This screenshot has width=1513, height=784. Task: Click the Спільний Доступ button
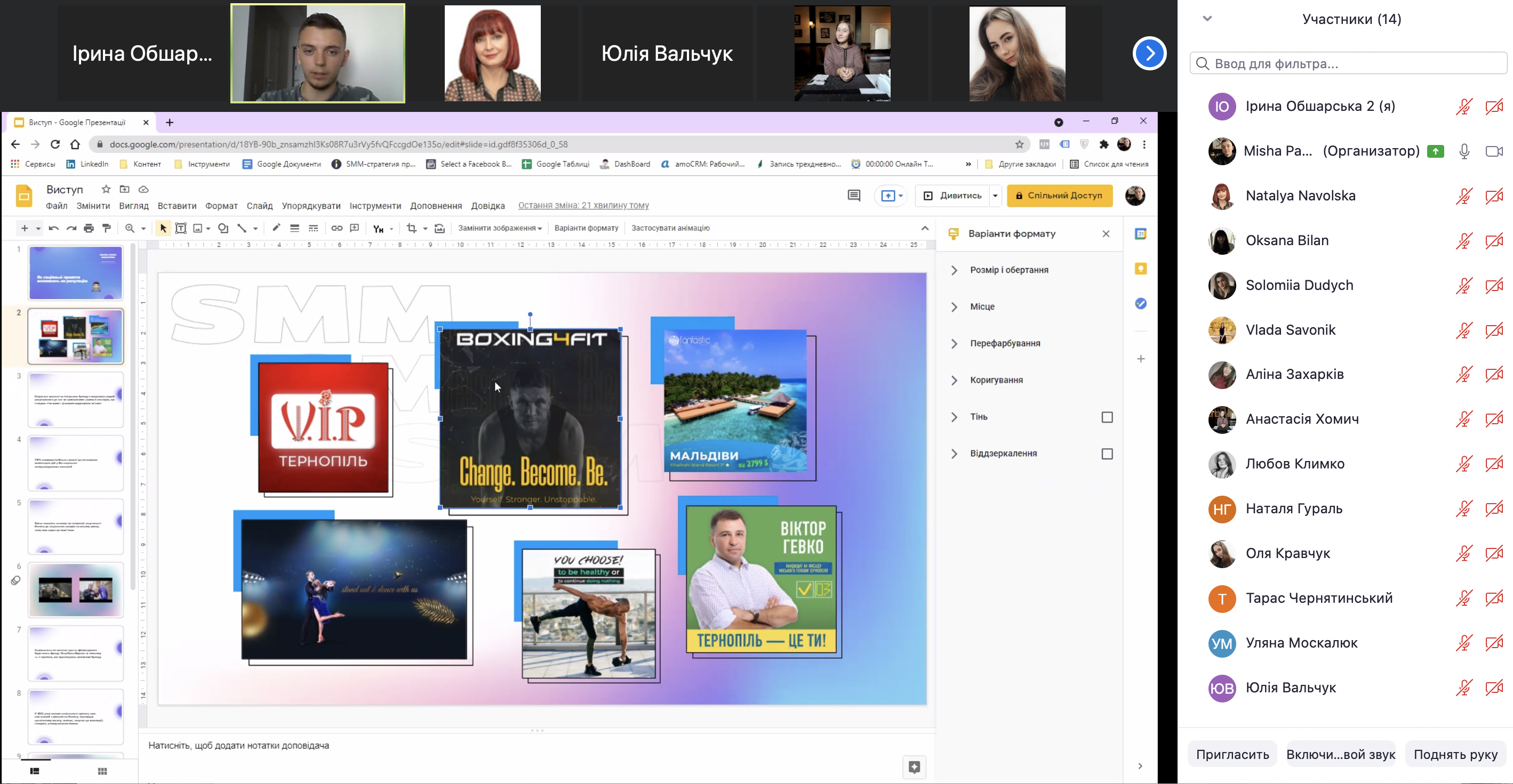(1060, 196)
